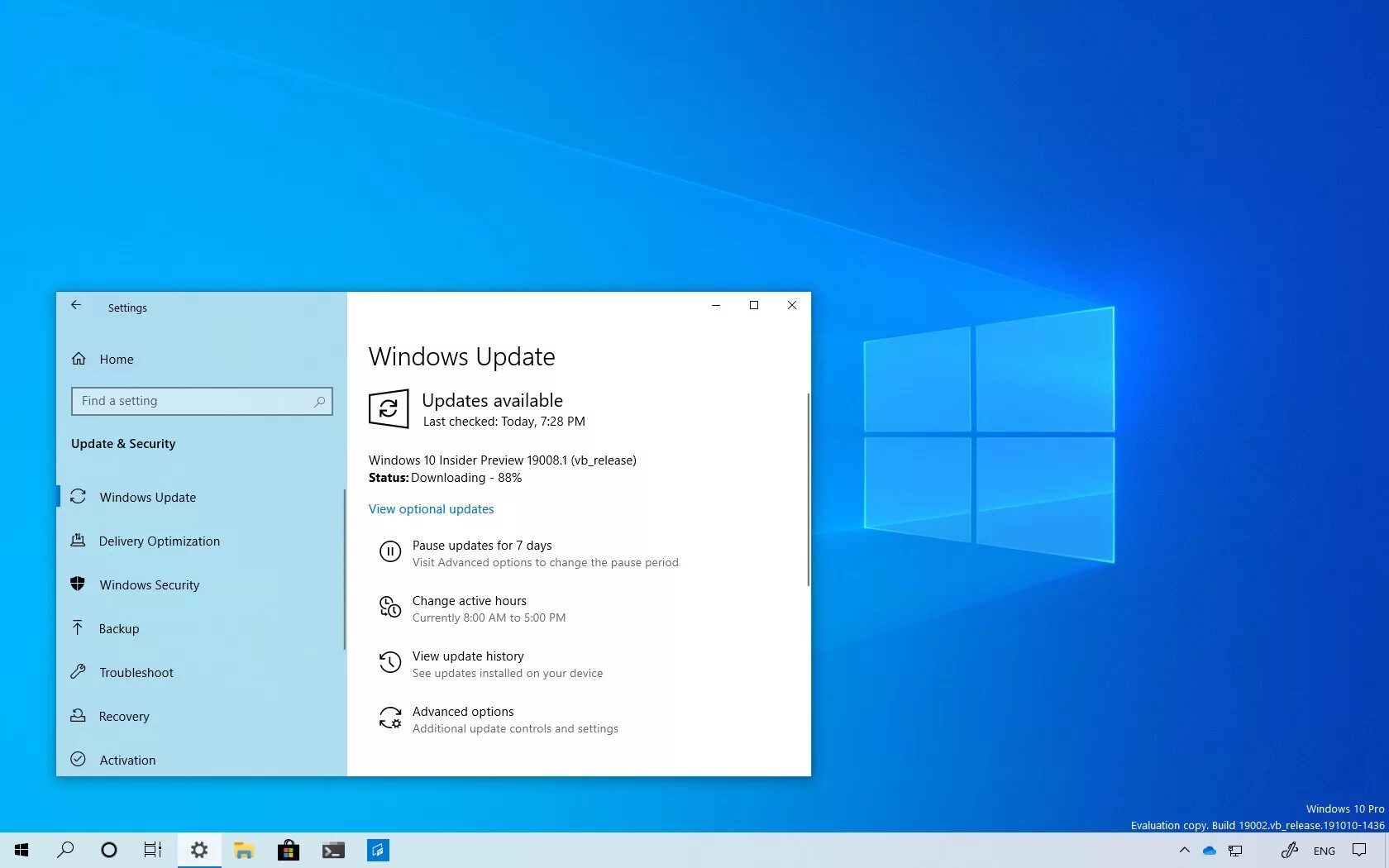The image size is (1389, 868).
Task: Show hidden system tray icons
Action: [1184, 850]
